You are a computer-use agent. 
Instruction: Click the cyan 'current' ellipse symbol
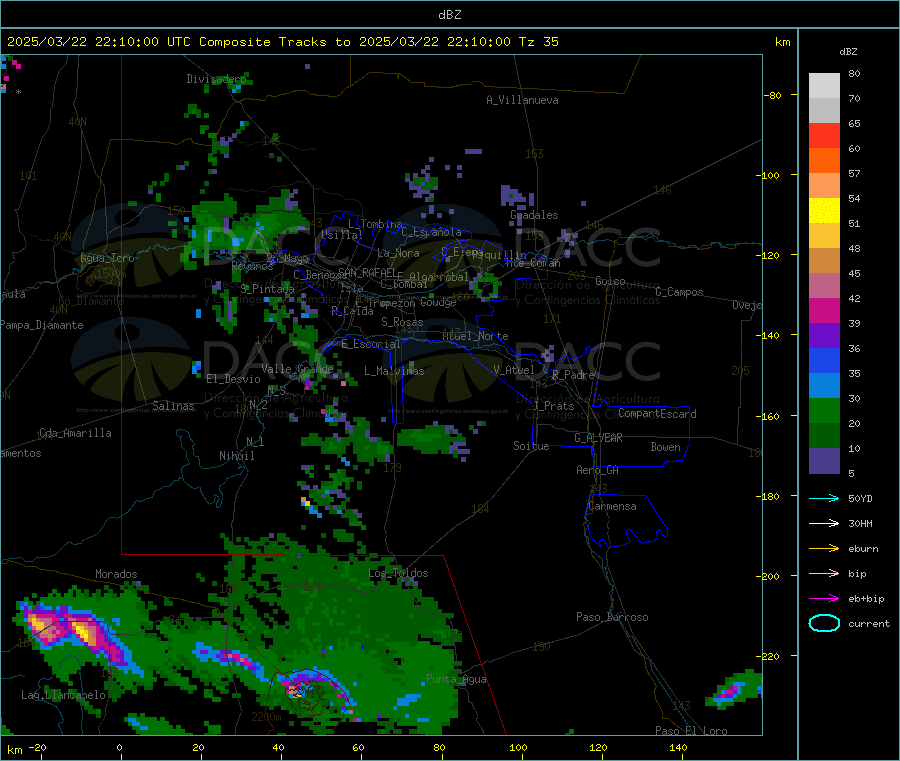[824, 623]
